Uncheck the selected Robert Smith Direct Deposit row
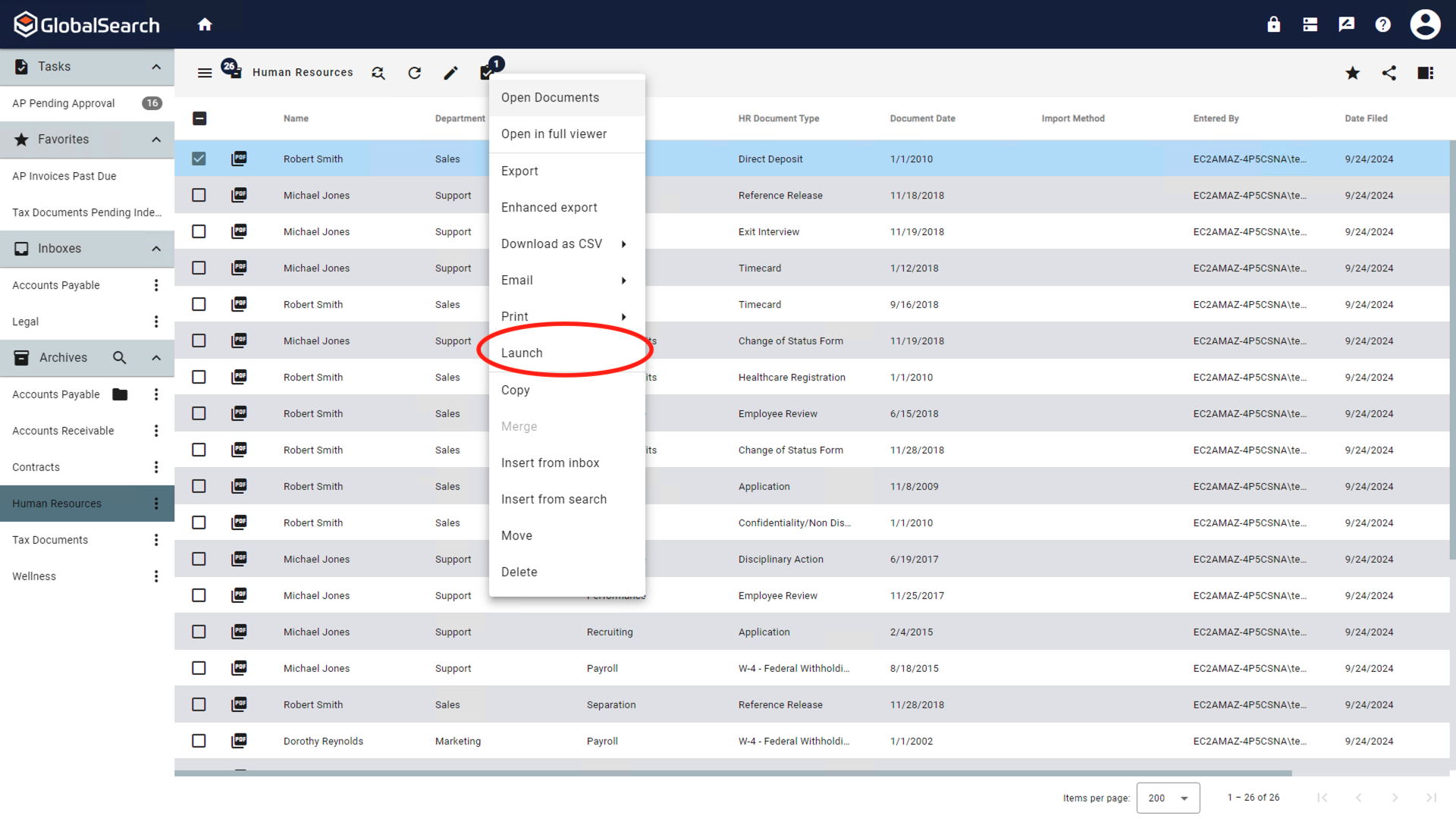The height and width of the screenshot is (819, 1456). tap(199, 158)
